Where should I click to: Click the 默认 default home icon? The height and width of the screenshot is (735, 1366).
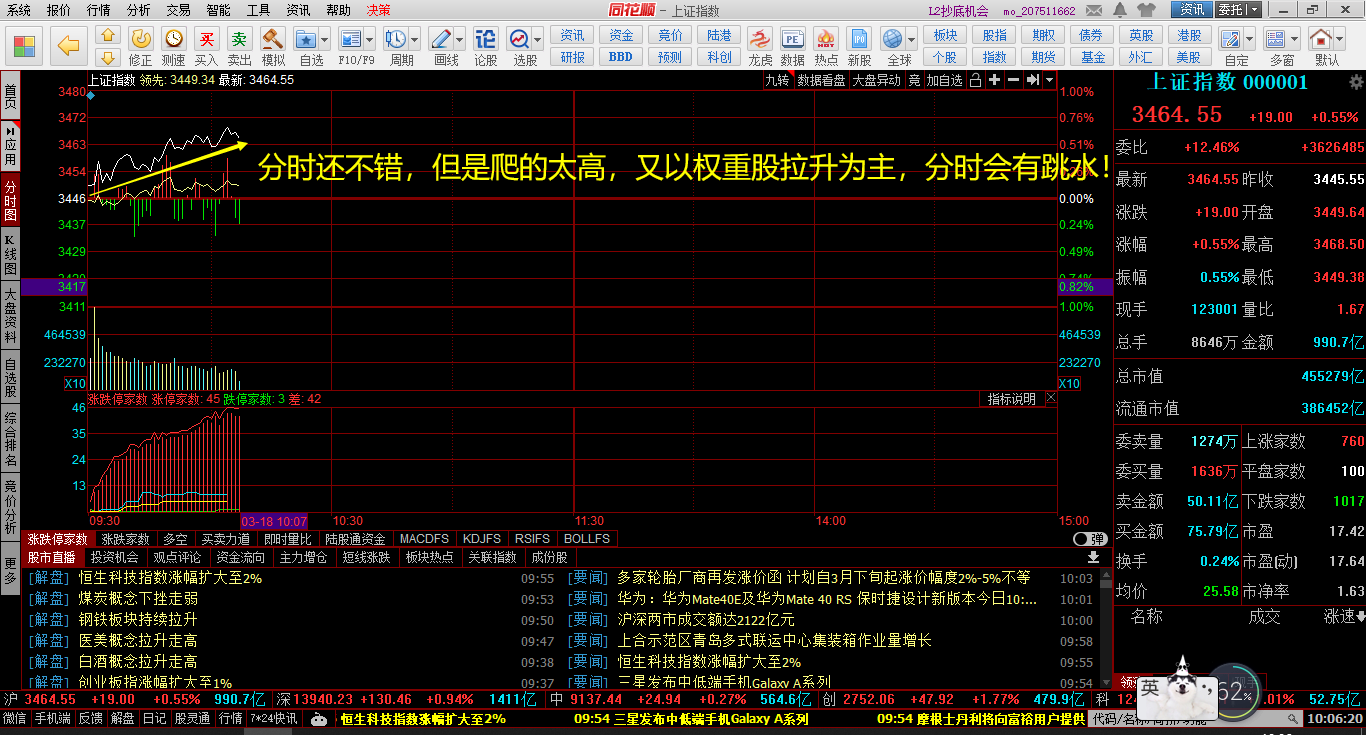(x=1321, y=39)
